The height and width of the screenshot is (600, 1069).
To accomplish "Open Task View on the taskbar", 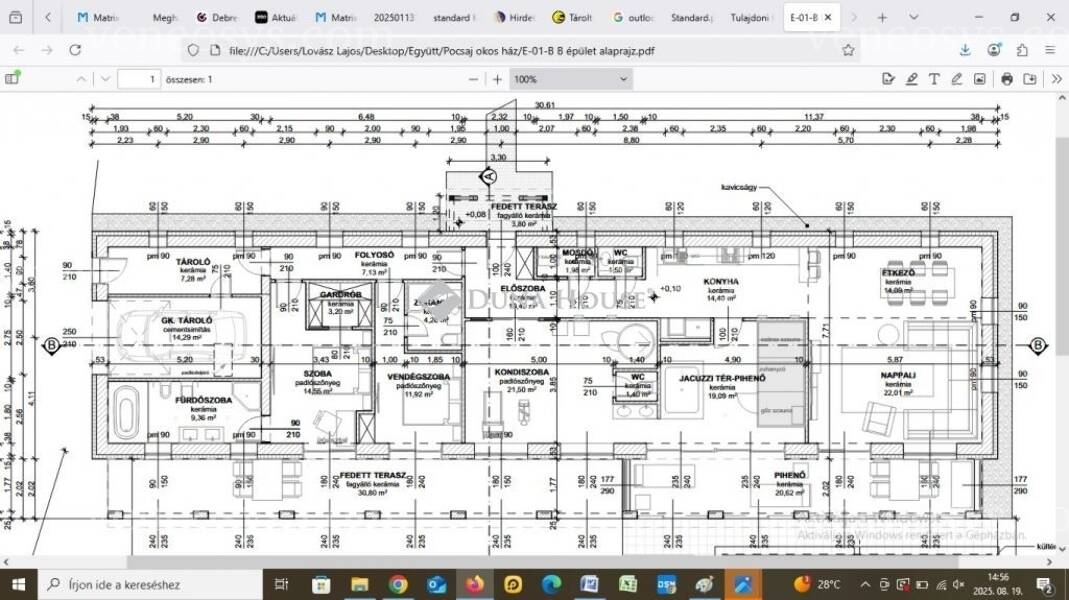I will click(281, 584).
